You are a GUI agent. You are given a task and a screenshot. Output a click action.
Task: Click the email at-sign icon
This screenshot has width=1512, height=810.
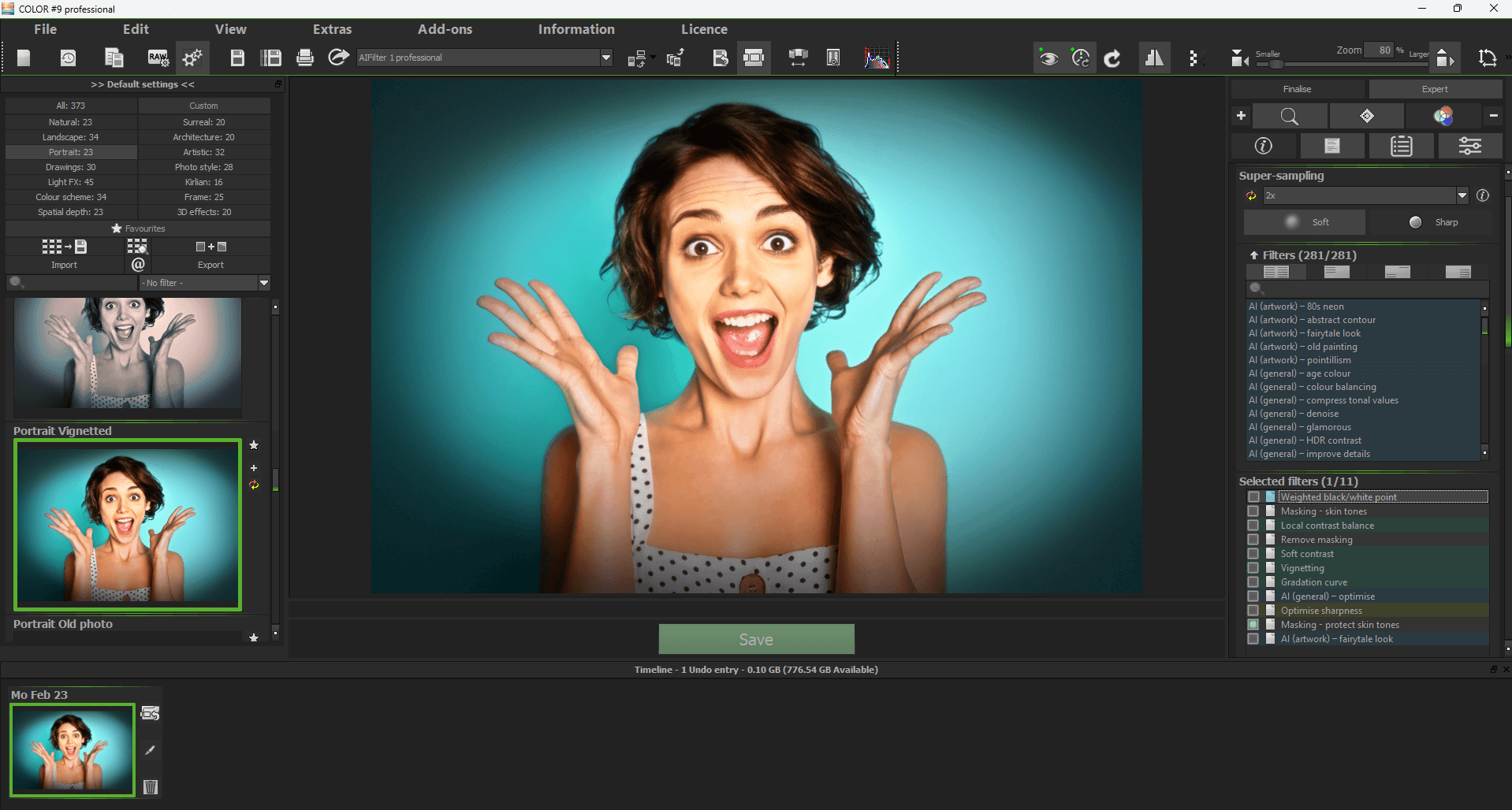[138, 265]
